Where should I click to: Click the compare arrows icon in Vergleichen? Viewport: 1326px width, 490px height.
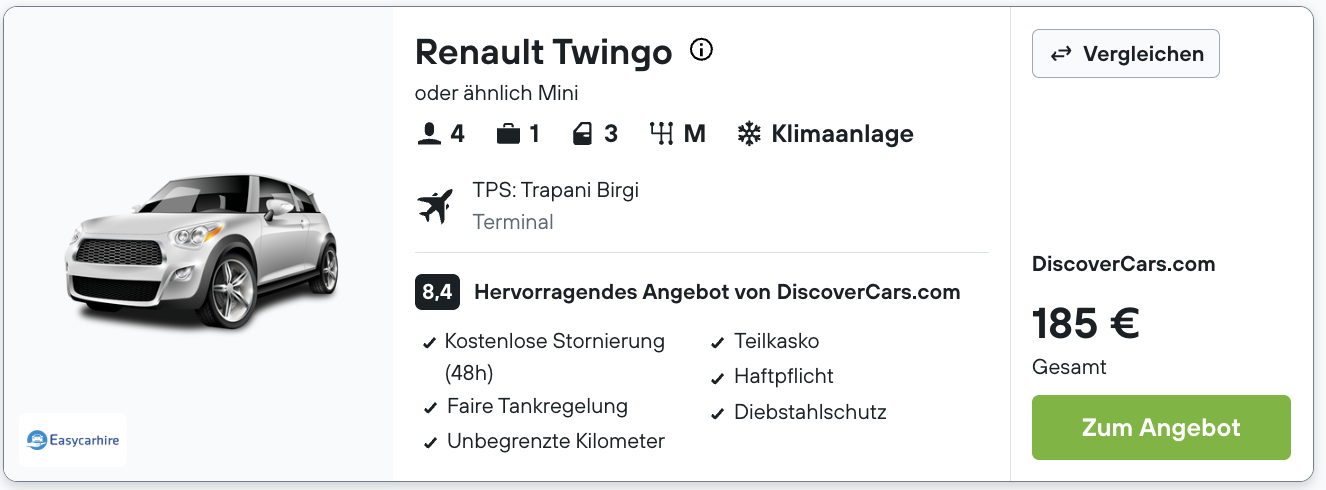coord(1061,54)
